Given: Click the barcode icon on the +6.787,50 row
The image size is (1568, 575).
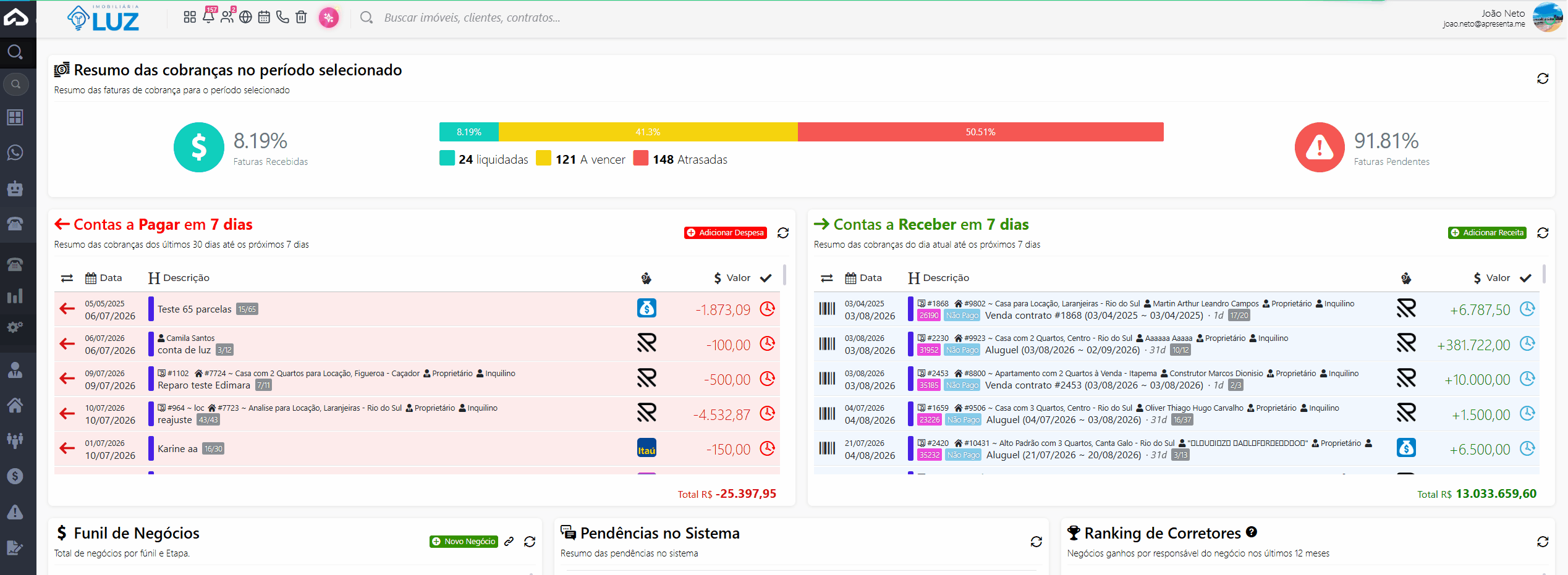Looking at the screenshot, I should 827,309.
